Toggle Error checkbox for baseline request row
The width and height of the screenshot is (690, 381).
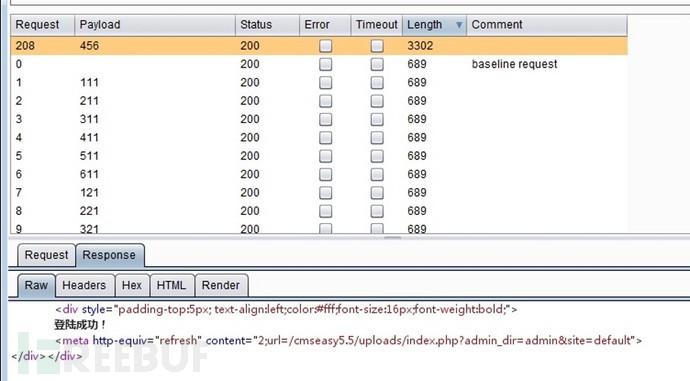pos(326,64)
